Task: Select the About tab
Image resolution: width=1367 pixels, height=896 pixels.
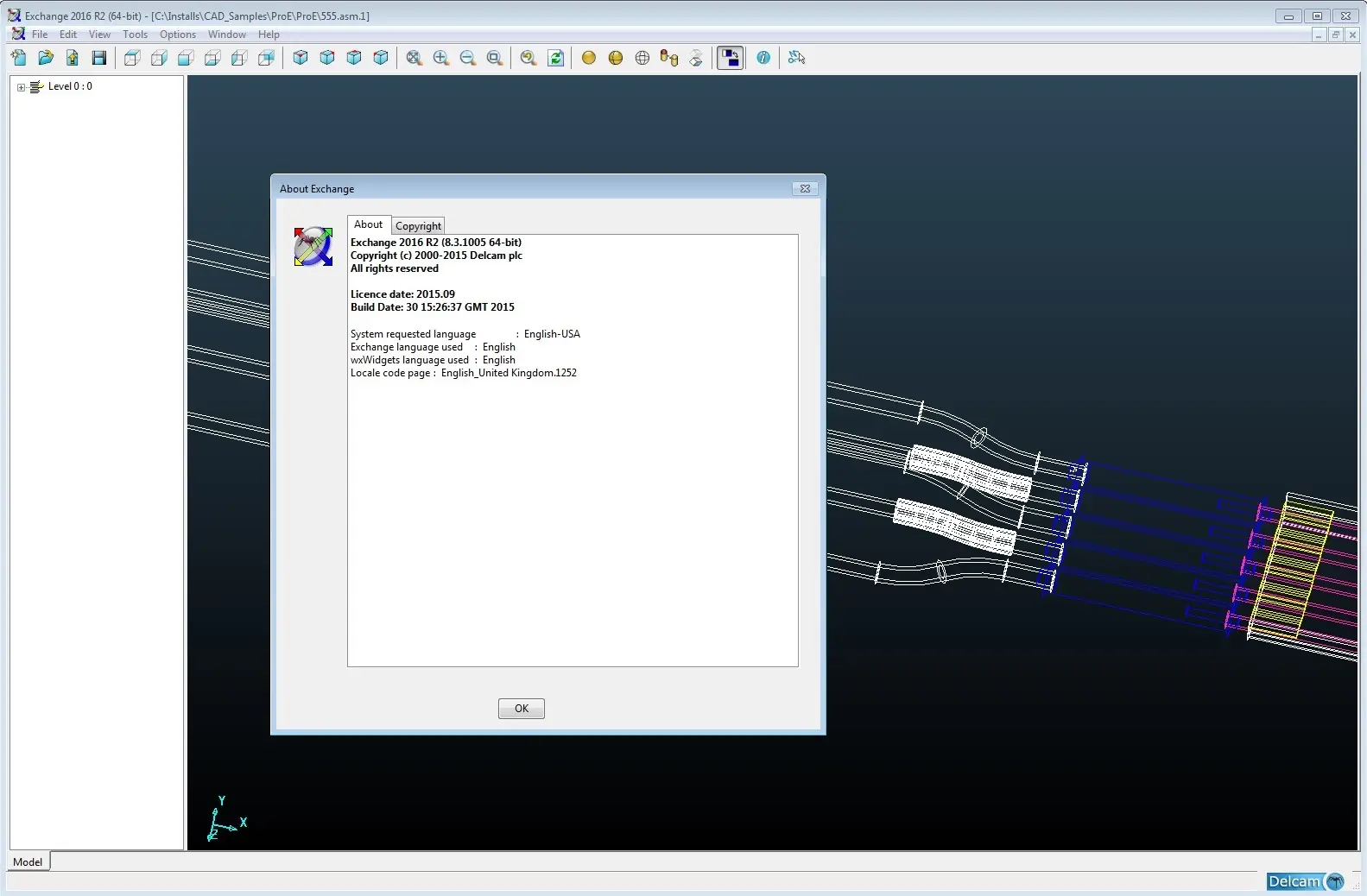Action: click(368, 224)
